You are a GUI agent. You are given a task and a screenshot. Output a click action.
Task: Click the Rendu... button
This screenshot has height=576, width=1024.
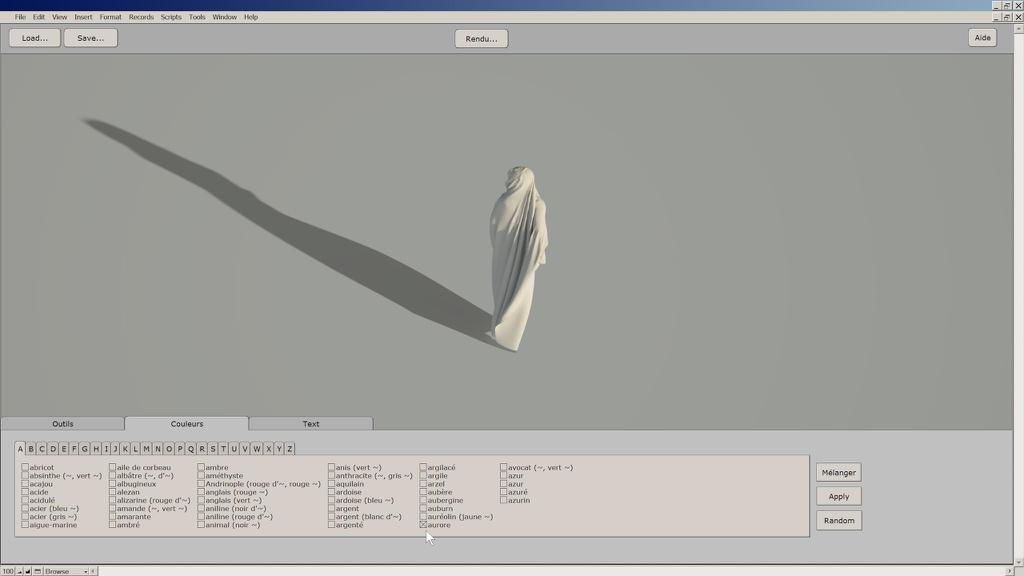481,38
